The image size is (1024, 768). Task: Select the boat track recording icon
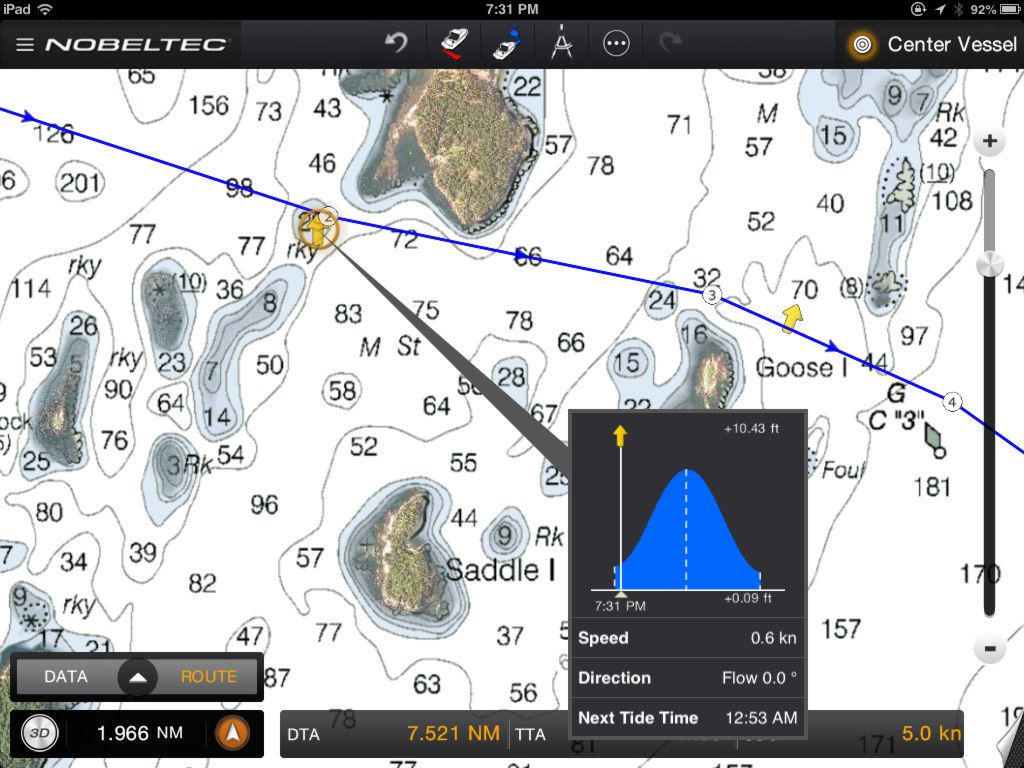[454, 44]
